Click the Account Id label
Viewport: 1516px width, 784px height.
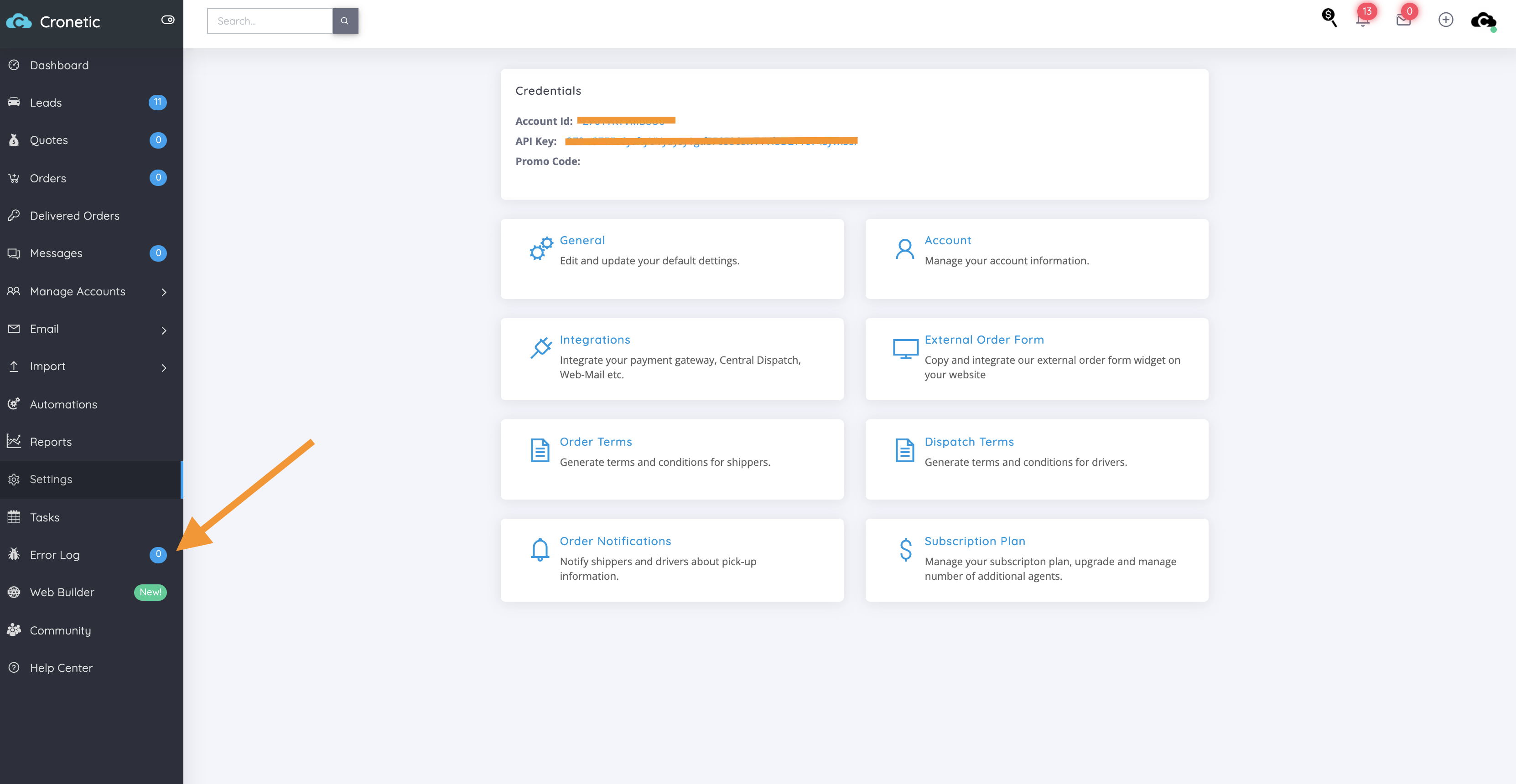click(544, 121)
